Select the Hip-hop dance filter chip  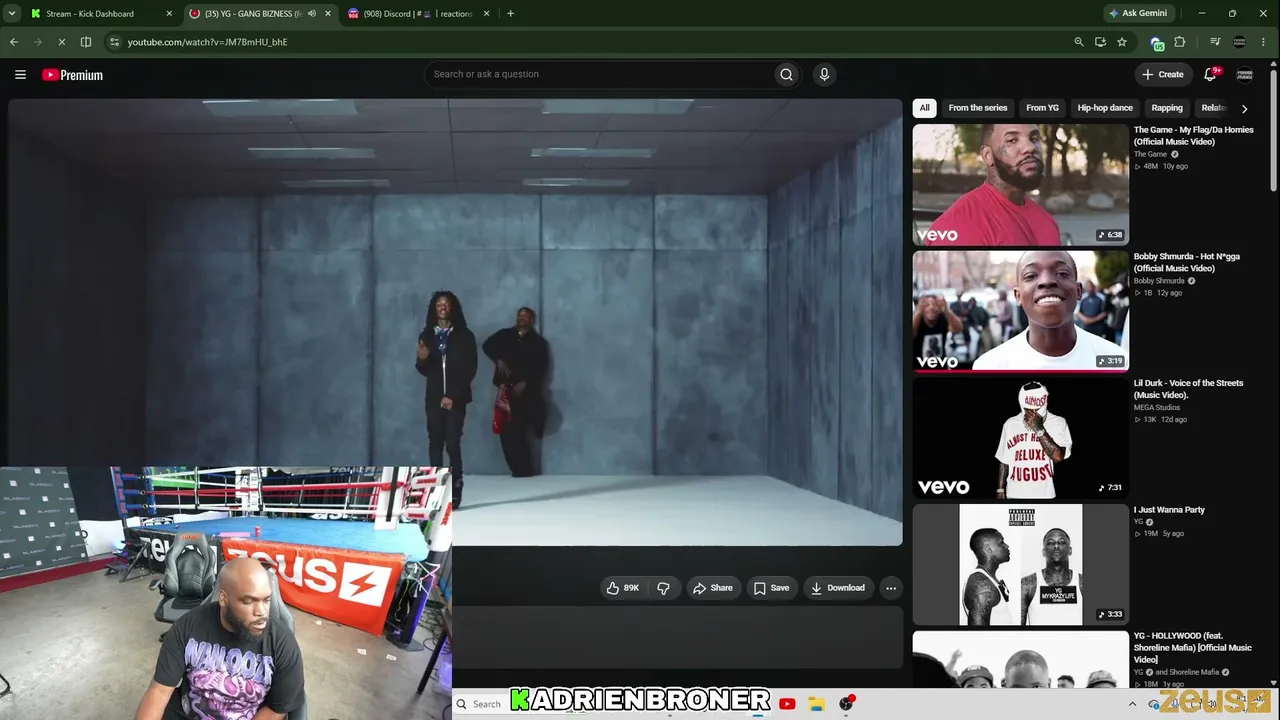[1105, 108]
